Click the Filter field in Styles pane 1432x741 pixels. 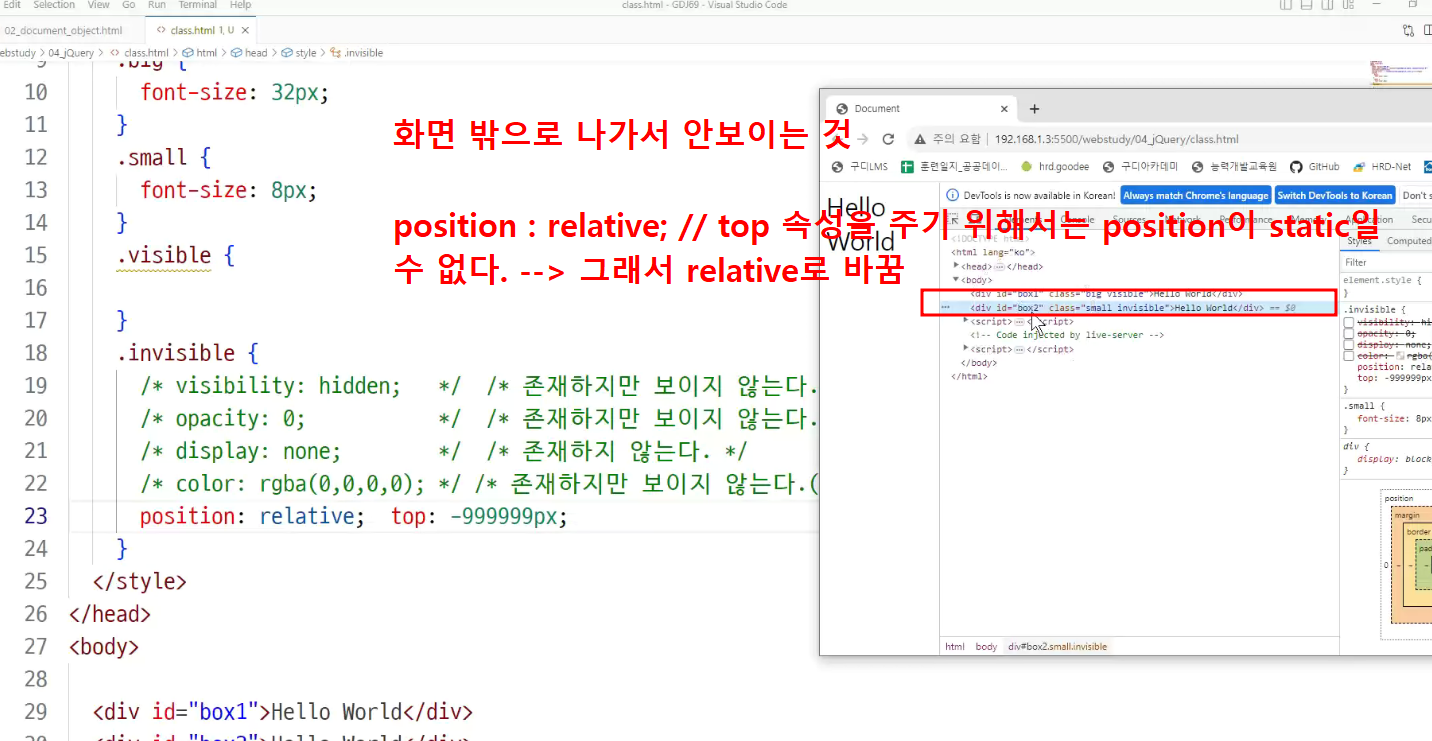(x=1387, y=262)
